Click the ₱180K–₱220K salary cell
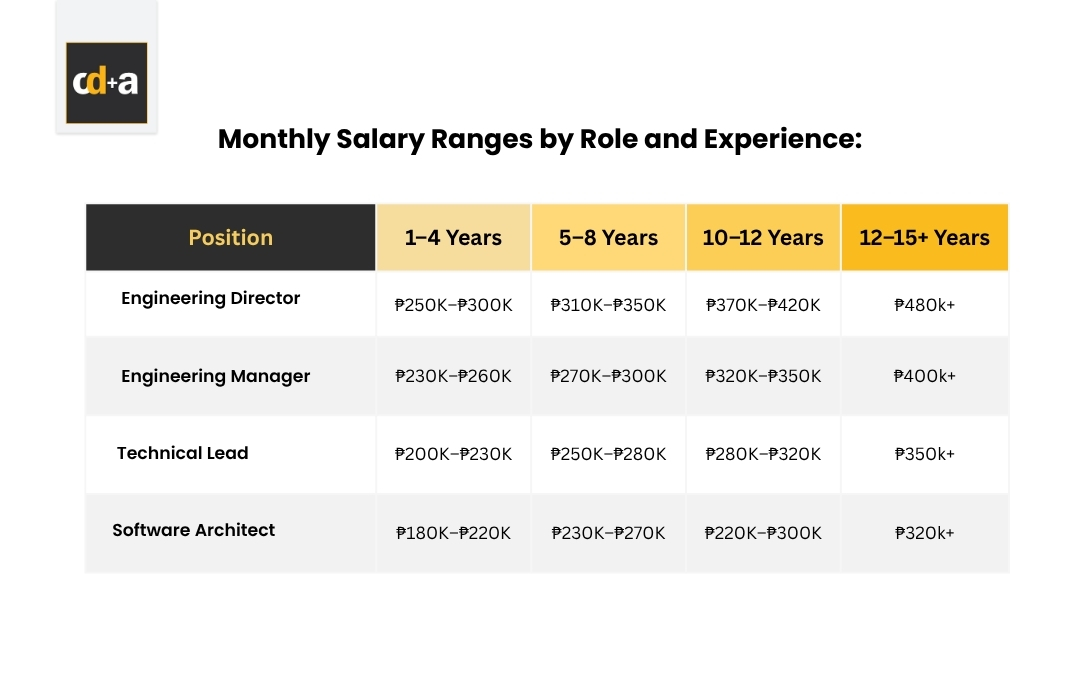Screen dimensions: 1080x700 click(x=453, y=533)
